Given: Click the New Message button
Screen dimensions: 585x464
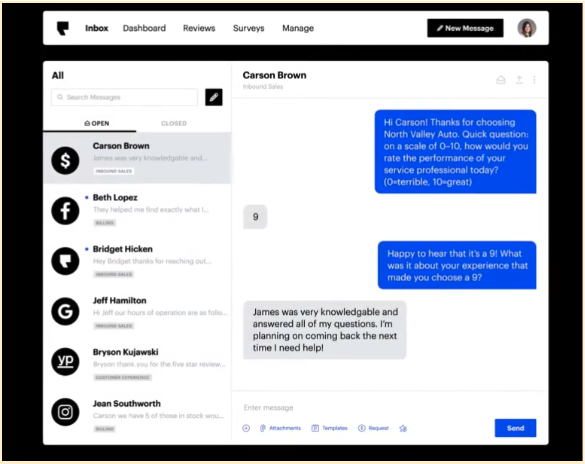Looking at the screenshot, I should (465, 28).
